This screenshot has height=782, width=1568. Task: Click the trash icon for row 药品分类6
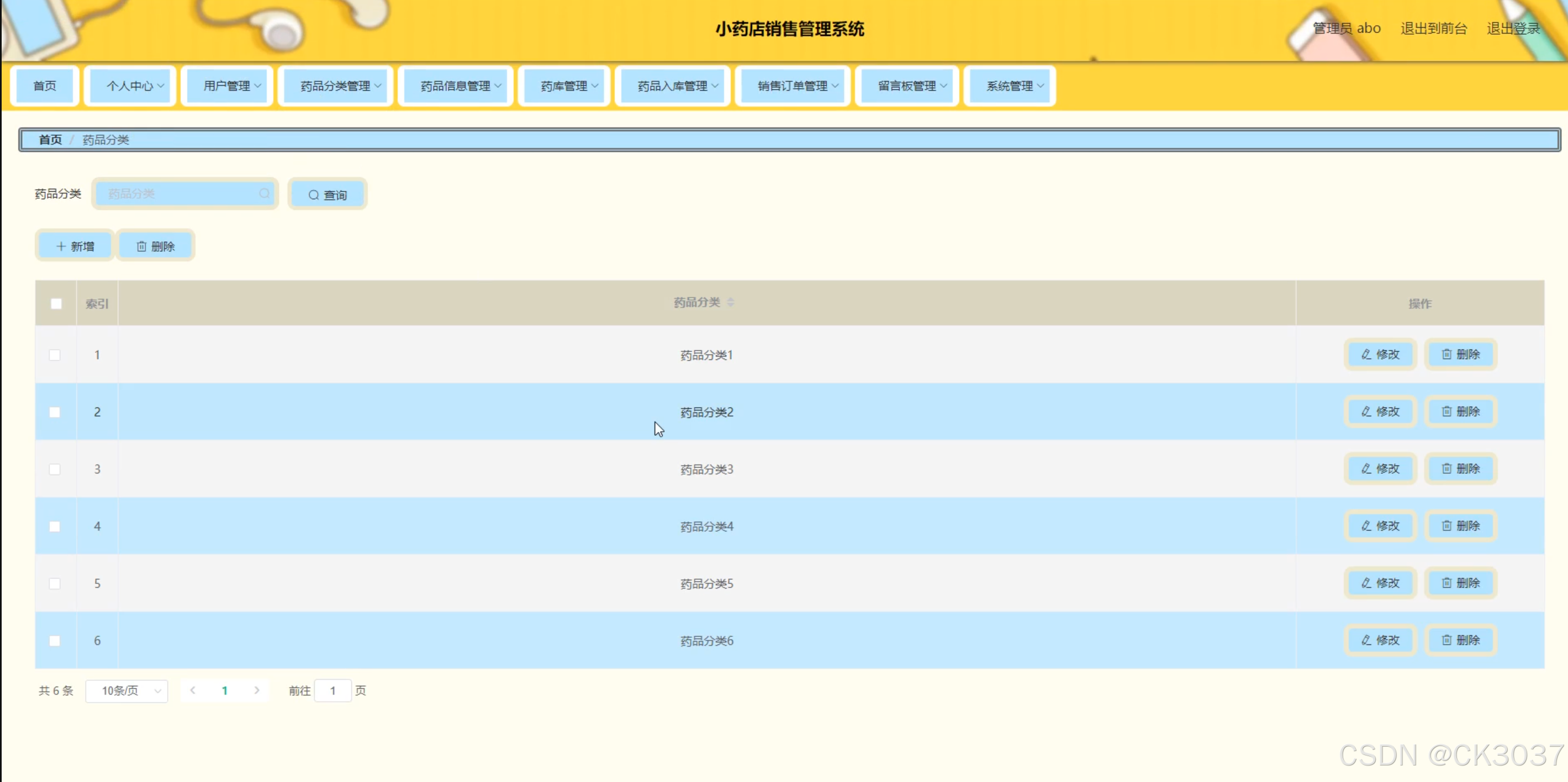pos(1446,640)
